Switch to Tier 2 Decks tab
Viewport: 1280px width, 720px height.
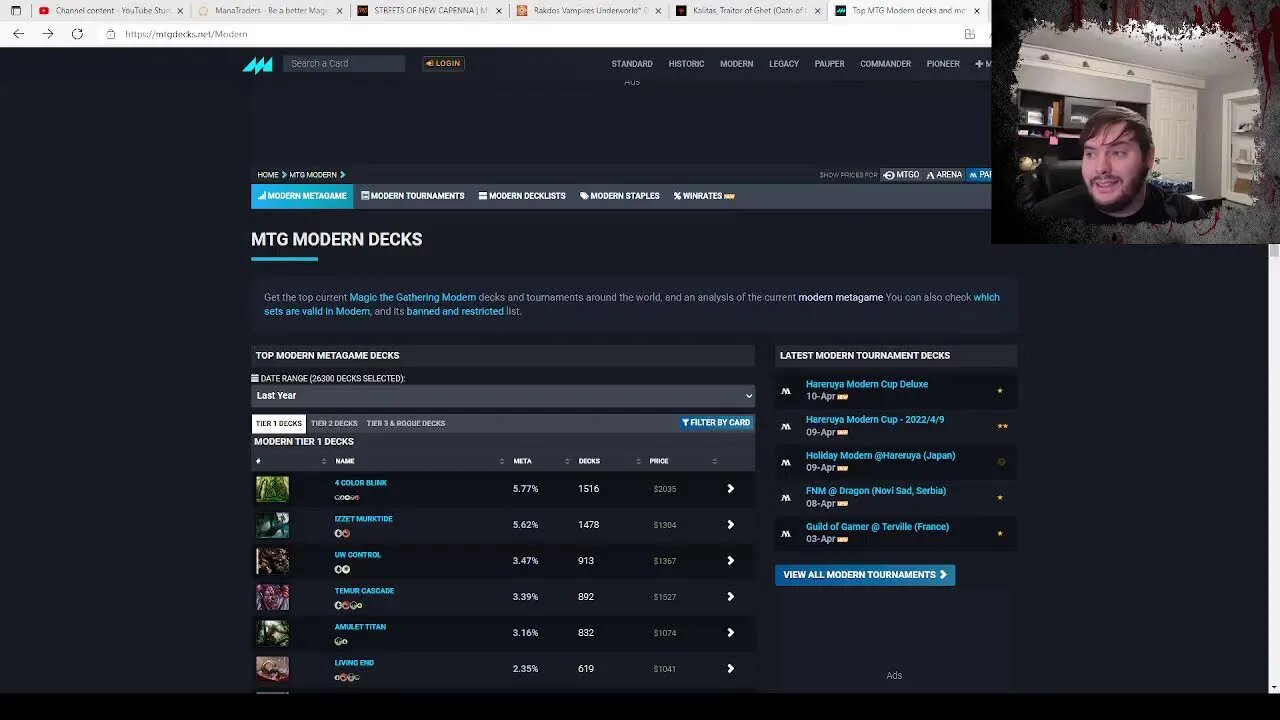pos(334,423)
